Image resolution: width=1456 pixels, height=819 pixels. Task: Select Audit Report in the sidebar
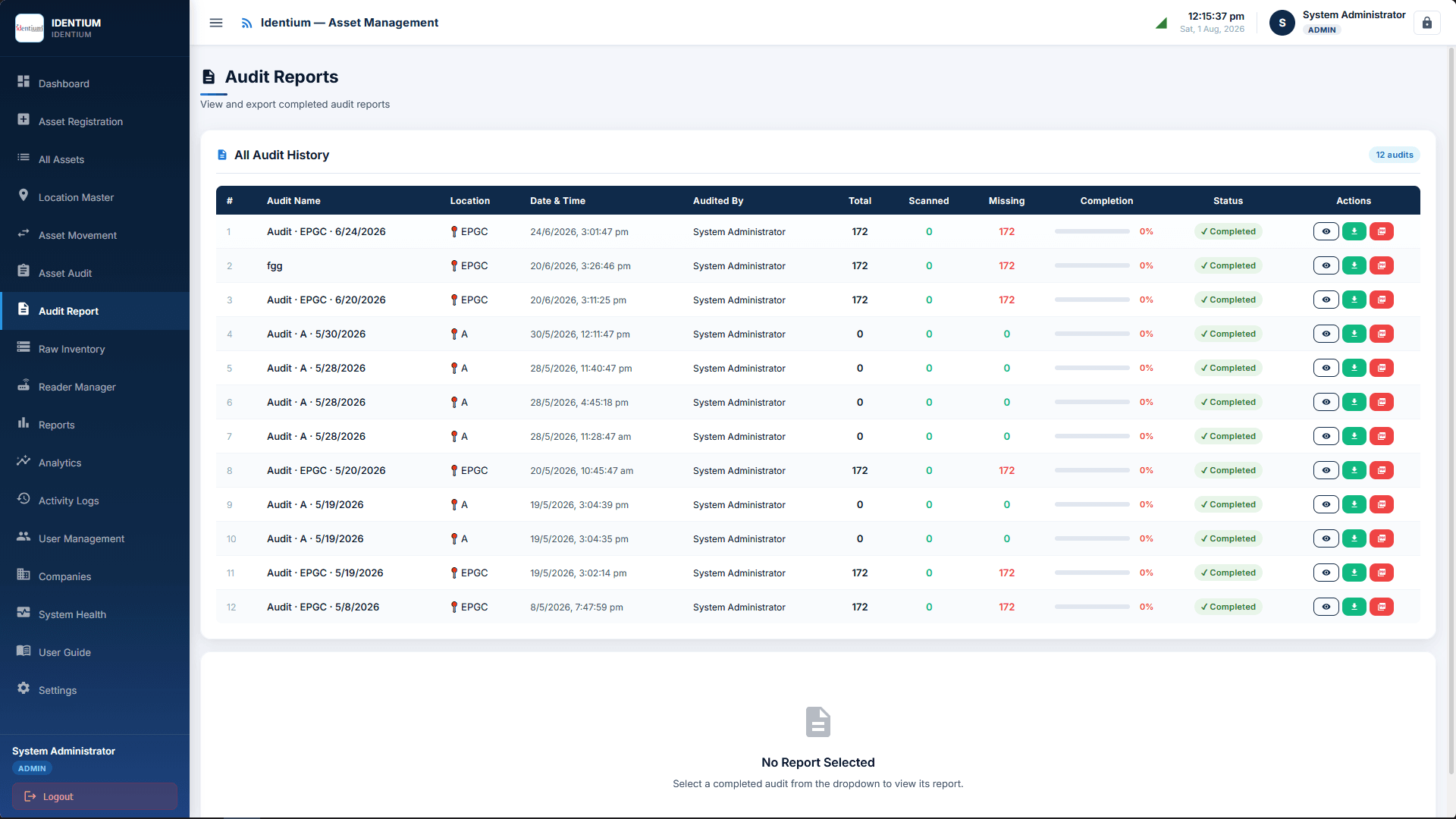tap(95, 311)
